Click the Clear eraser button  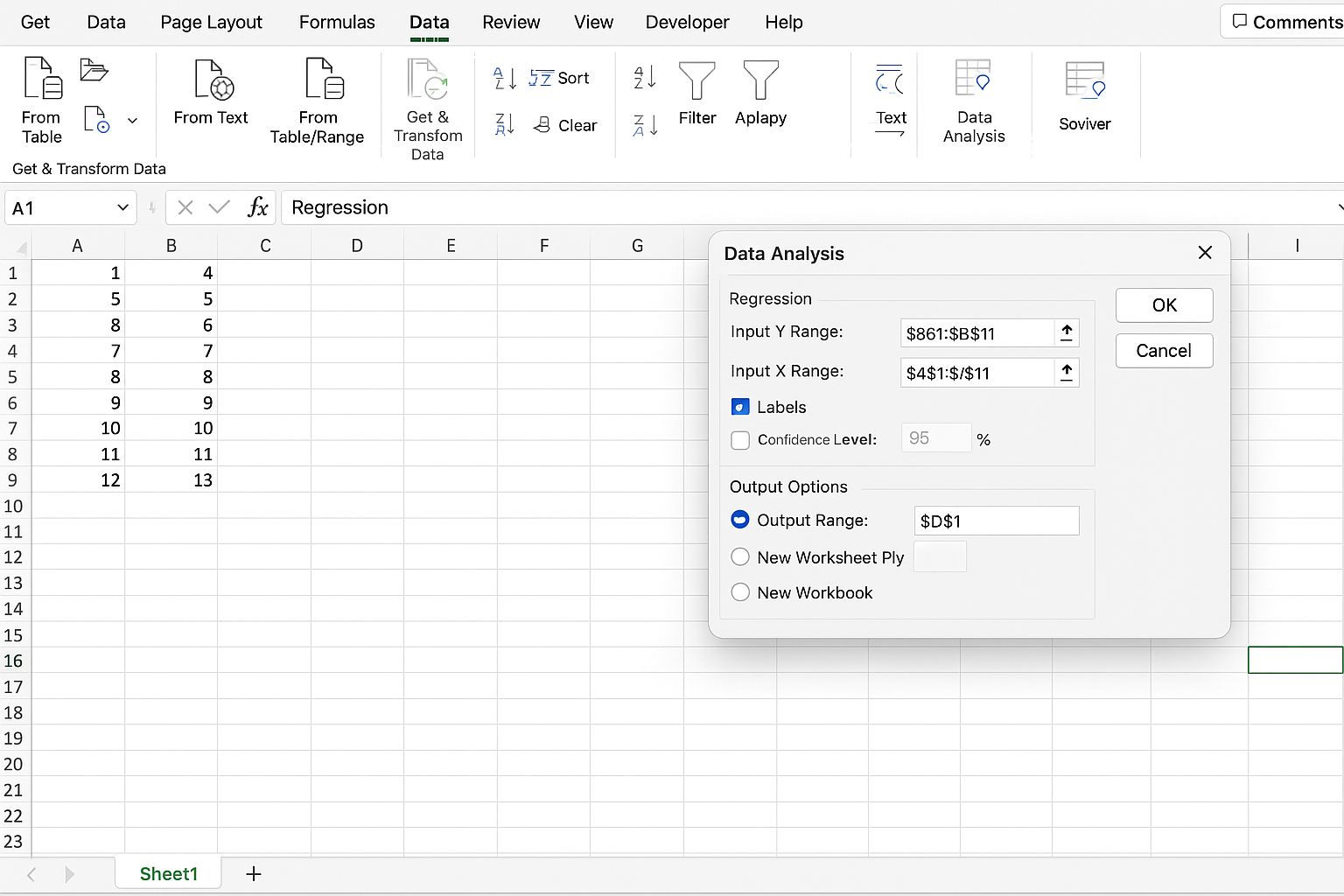pyautogui.click(x=565, y=125)
